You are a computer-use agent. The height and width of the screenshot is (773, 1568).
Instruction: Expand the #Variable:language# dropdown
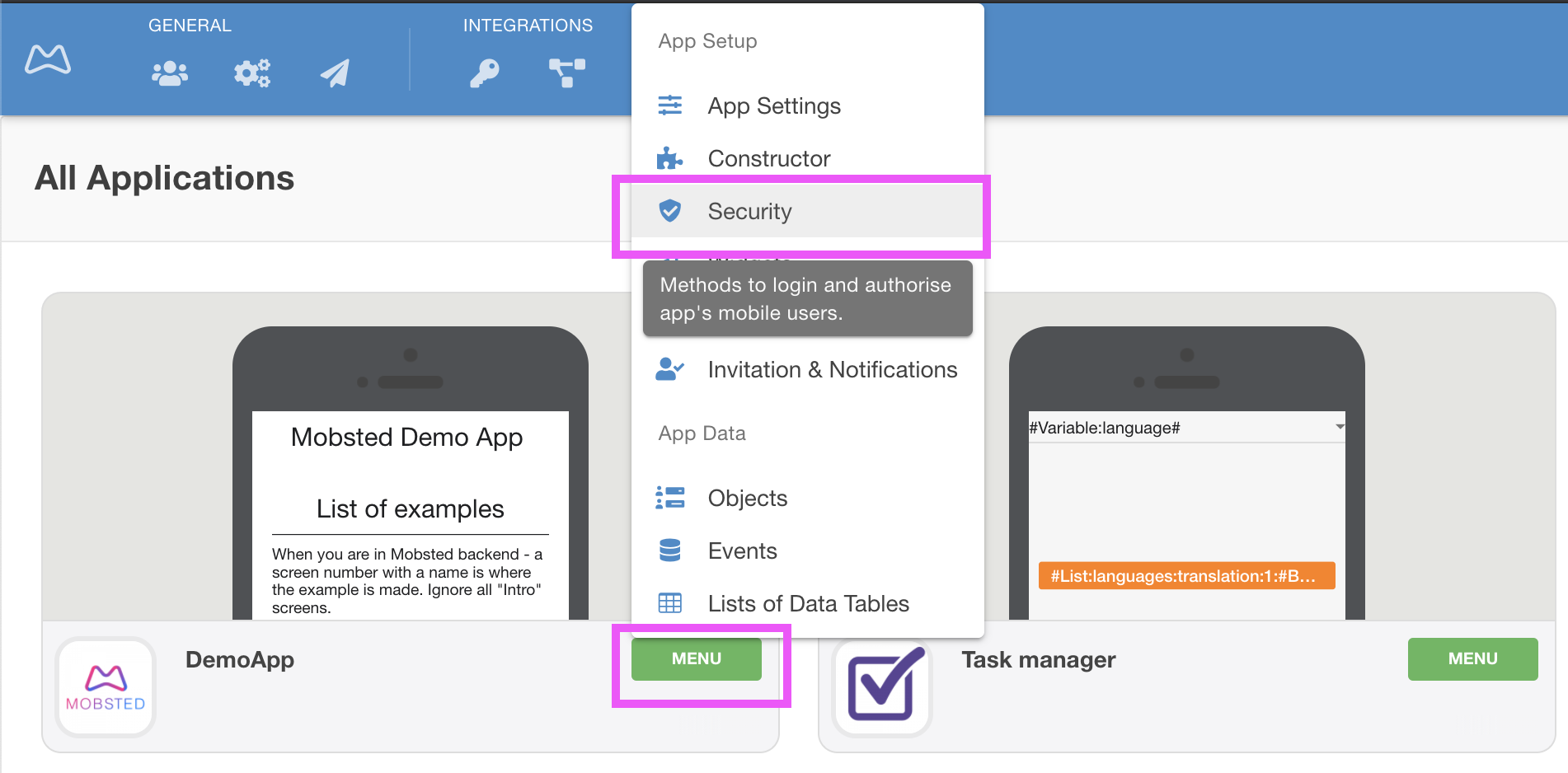point(1186,428)
